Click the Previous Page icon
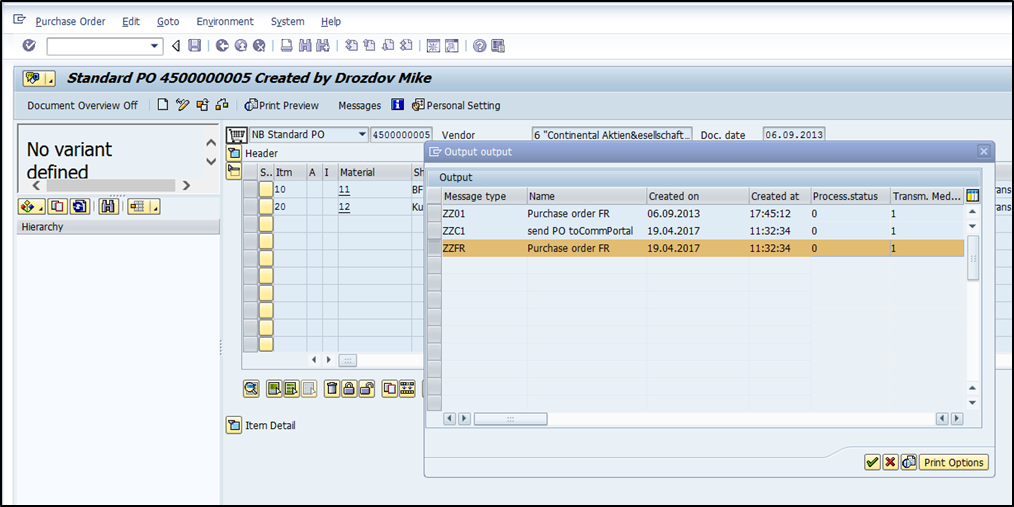This screenshot has height=507, width=1014. click(370, 46)
